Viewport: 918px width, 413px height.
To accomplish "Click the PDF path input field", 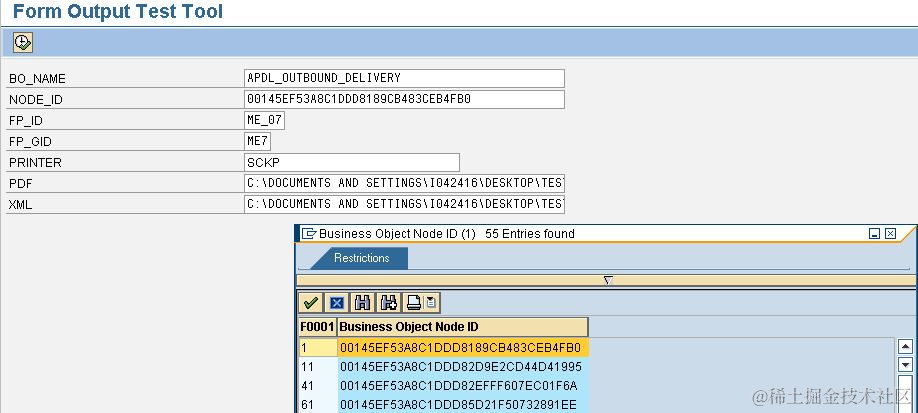I will (405, 183).
